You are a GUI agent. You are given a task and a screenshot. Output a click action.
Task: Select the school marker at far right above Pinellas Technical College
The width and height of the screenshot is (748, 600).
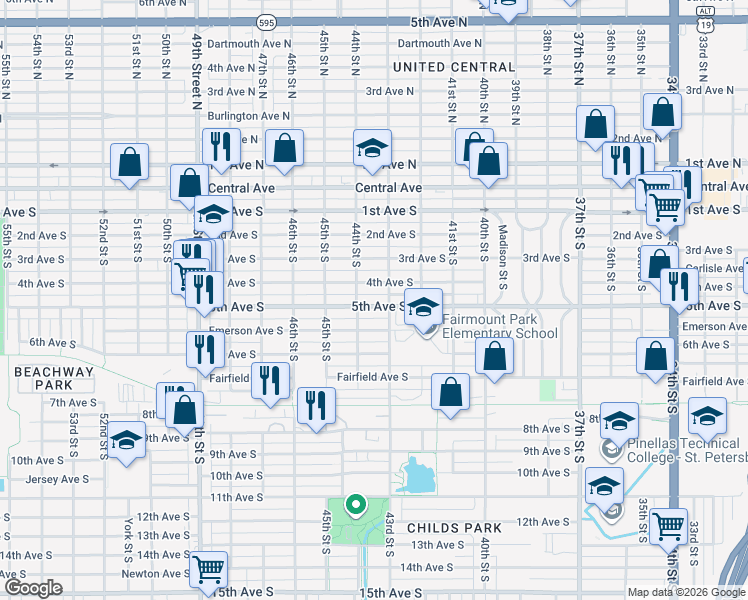(708, 417)
